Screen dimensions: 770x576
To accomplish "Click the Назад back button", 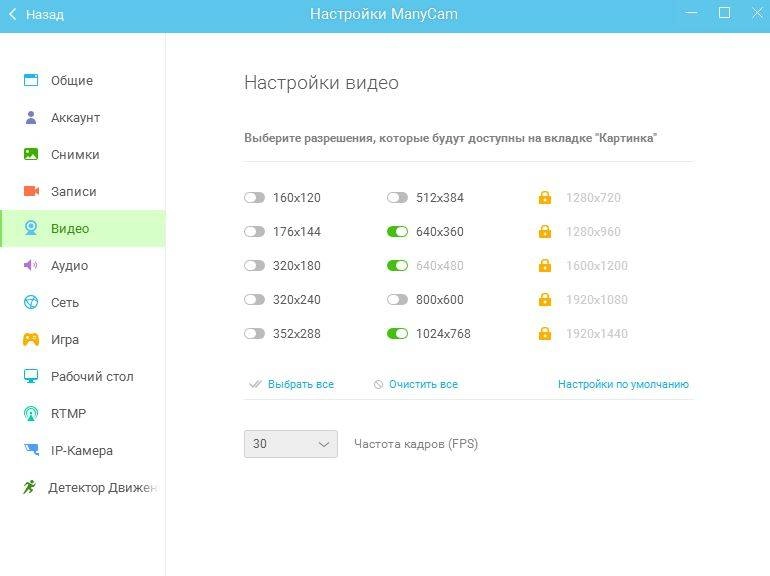I will tap(36, 14).
